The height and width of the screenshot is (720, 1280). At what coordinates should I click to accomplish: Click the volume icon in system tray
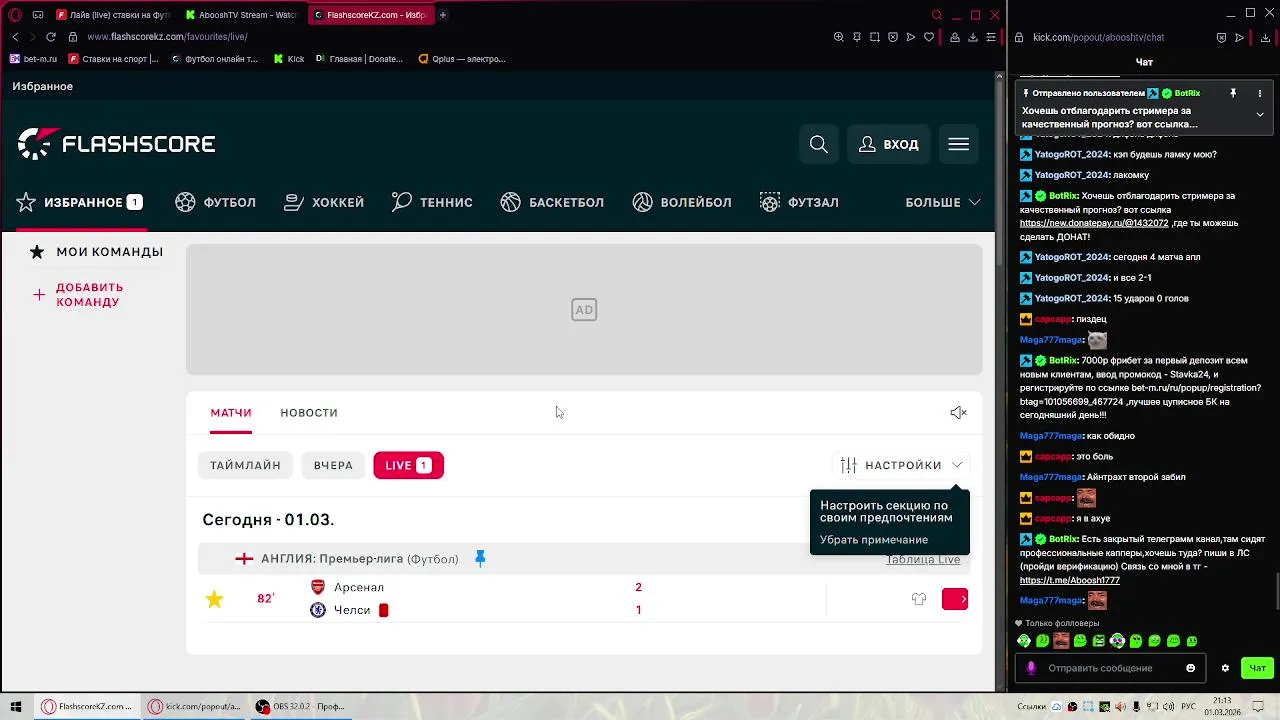click(x=1170, y=707)
